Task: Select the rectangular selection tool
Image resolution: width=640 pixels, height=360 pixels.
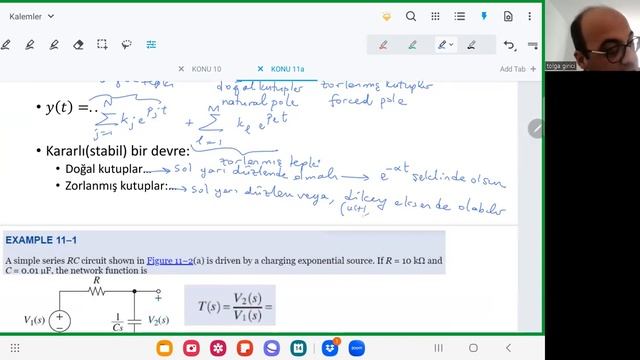Action: point(102,44)
